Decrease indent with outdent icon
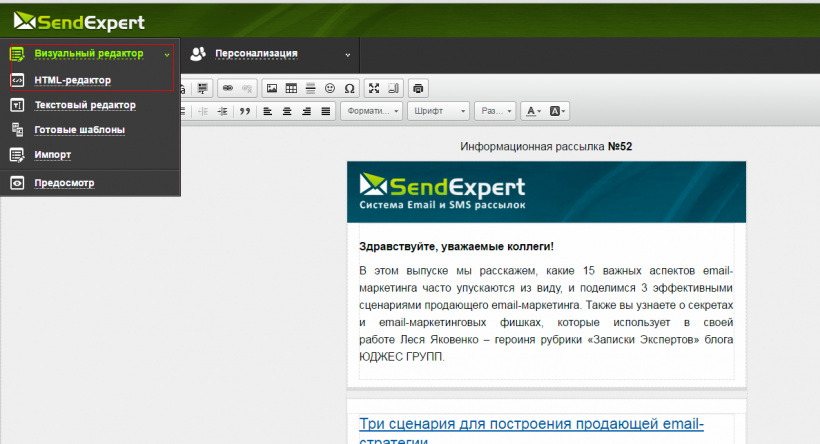The image size is (820, 444). point(203,111)
